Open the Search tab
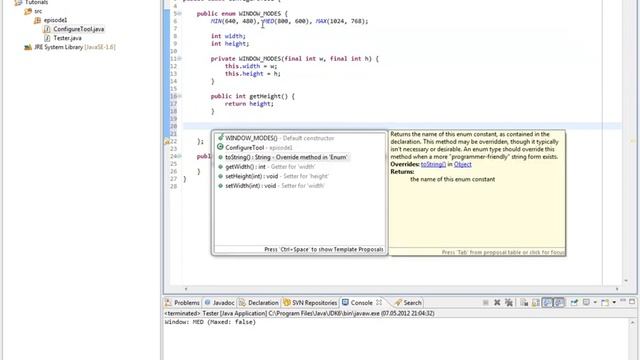This screenshot has height=360, width=640. 408,303
